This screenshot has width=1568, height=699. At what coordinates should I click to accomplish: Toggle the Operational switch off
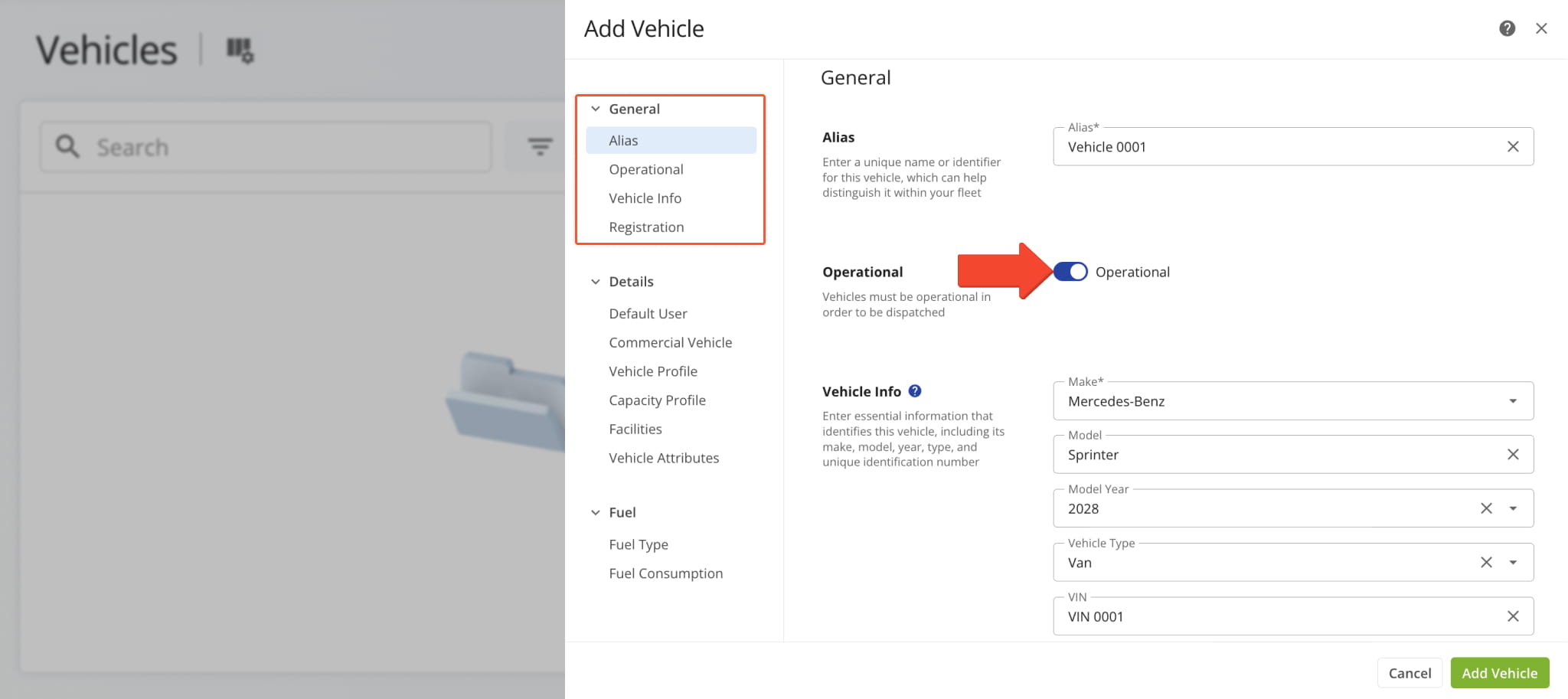coord(1070,272)
